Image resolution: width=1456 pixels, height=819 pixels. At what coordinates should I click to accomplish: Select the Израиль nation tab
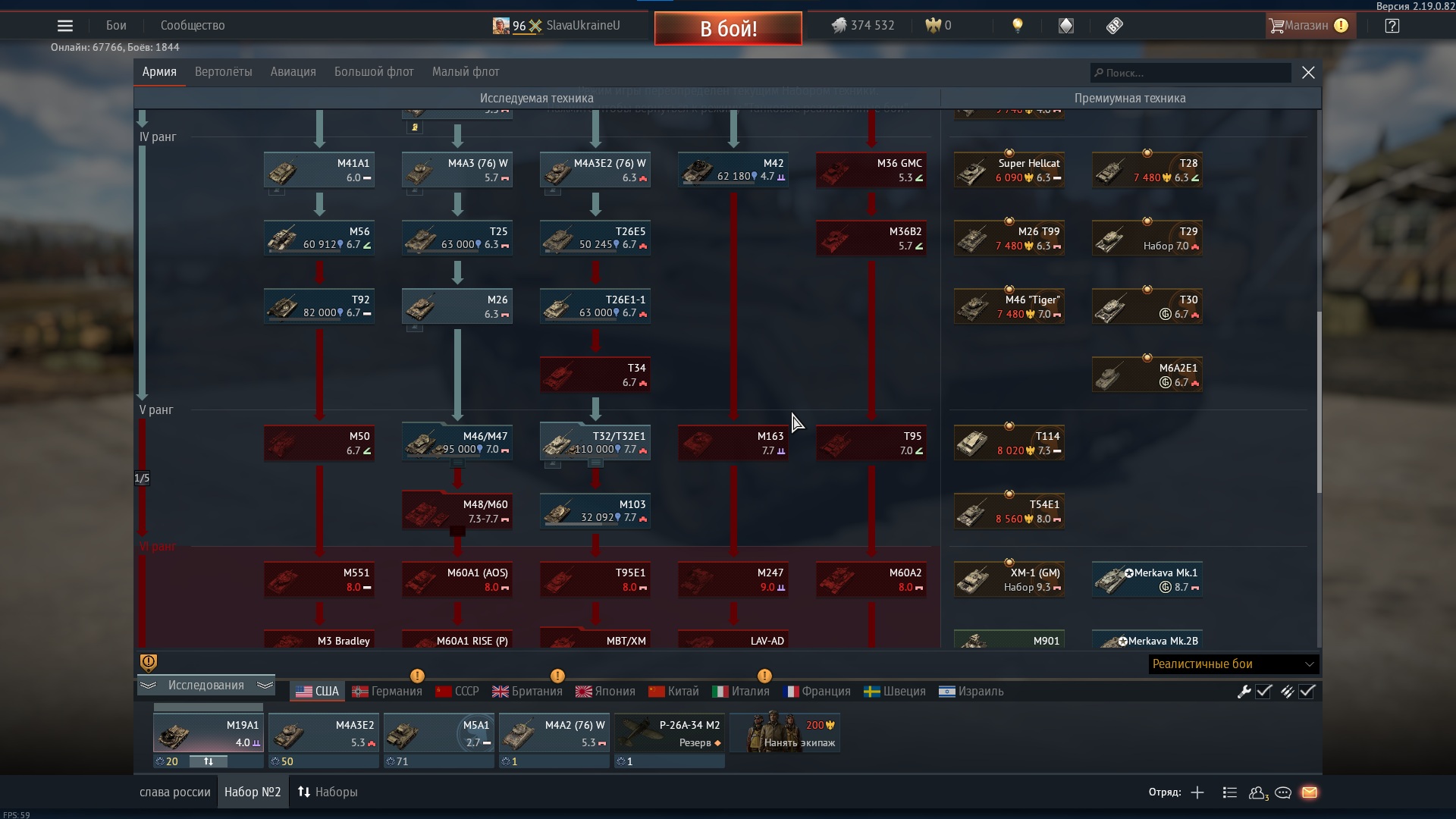pos(971,692)
